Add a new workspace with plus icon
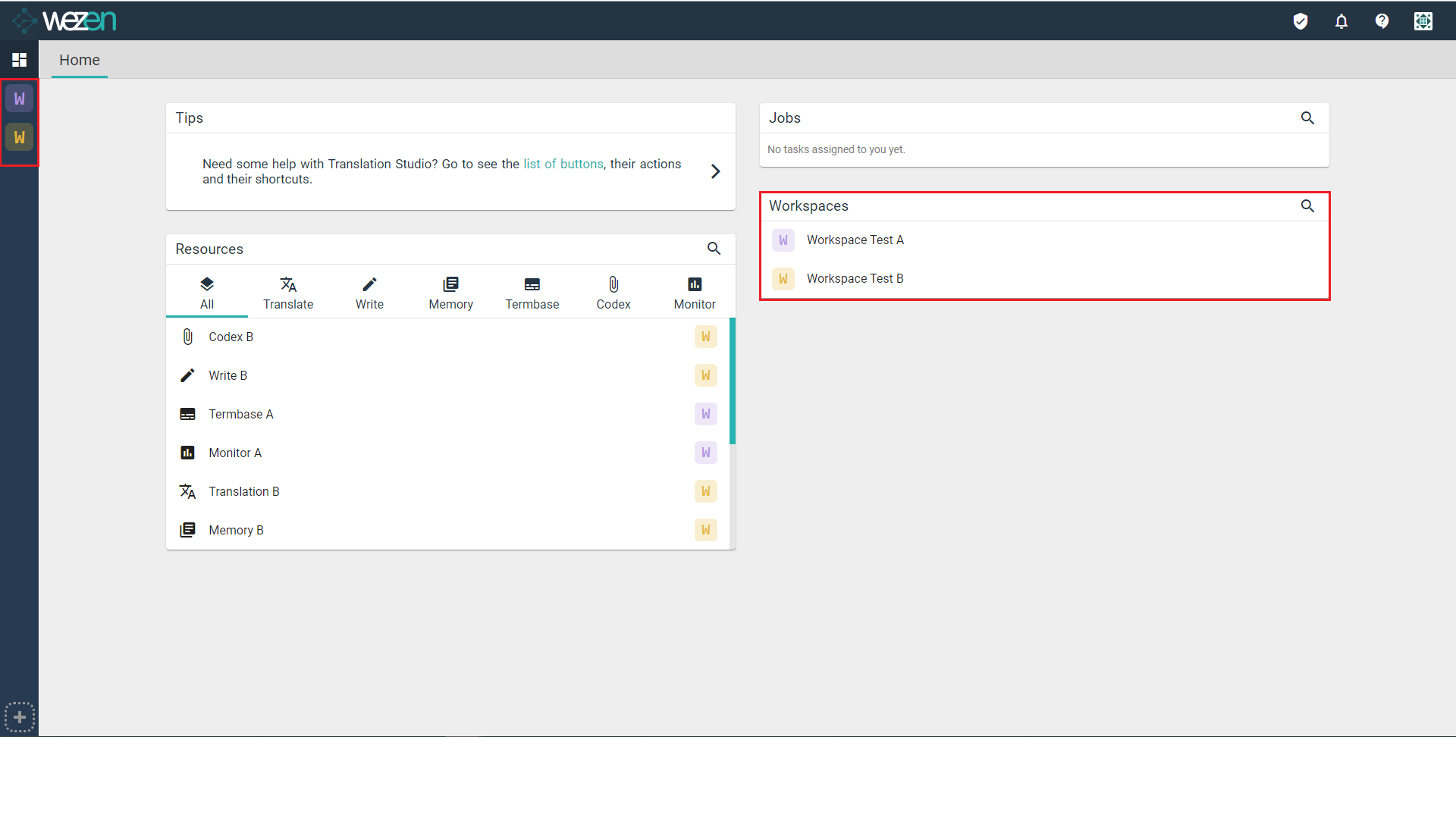Screen dimensions: 1456x818 point(20,717)
